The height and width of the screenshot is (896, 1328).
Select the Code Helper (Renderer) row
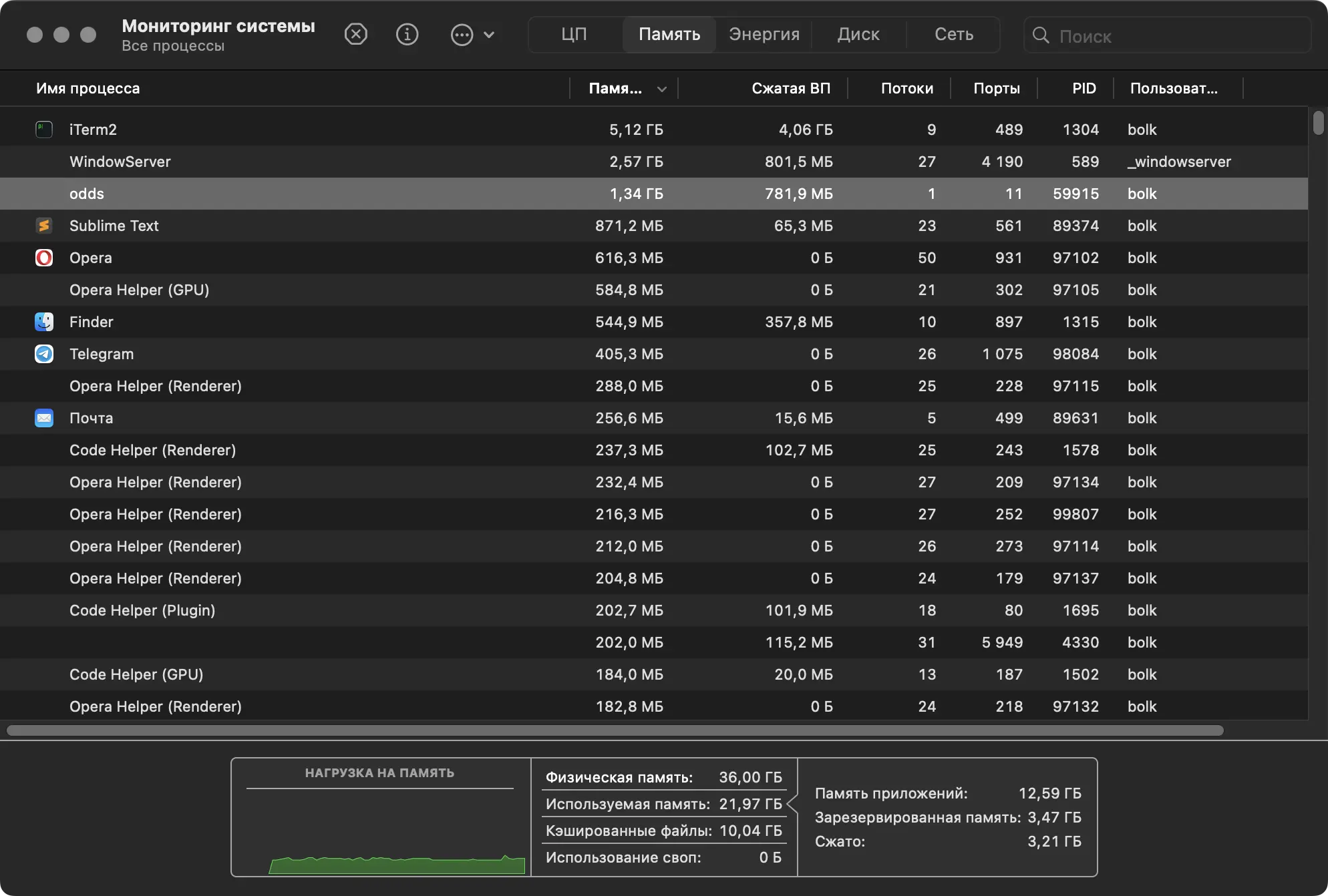point(654,450)
